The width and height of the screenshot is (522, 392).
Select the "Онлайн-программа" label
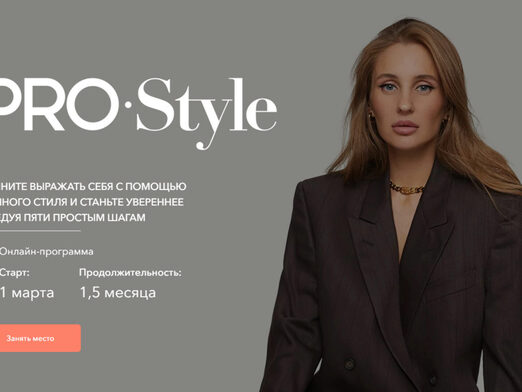point(46,251)
